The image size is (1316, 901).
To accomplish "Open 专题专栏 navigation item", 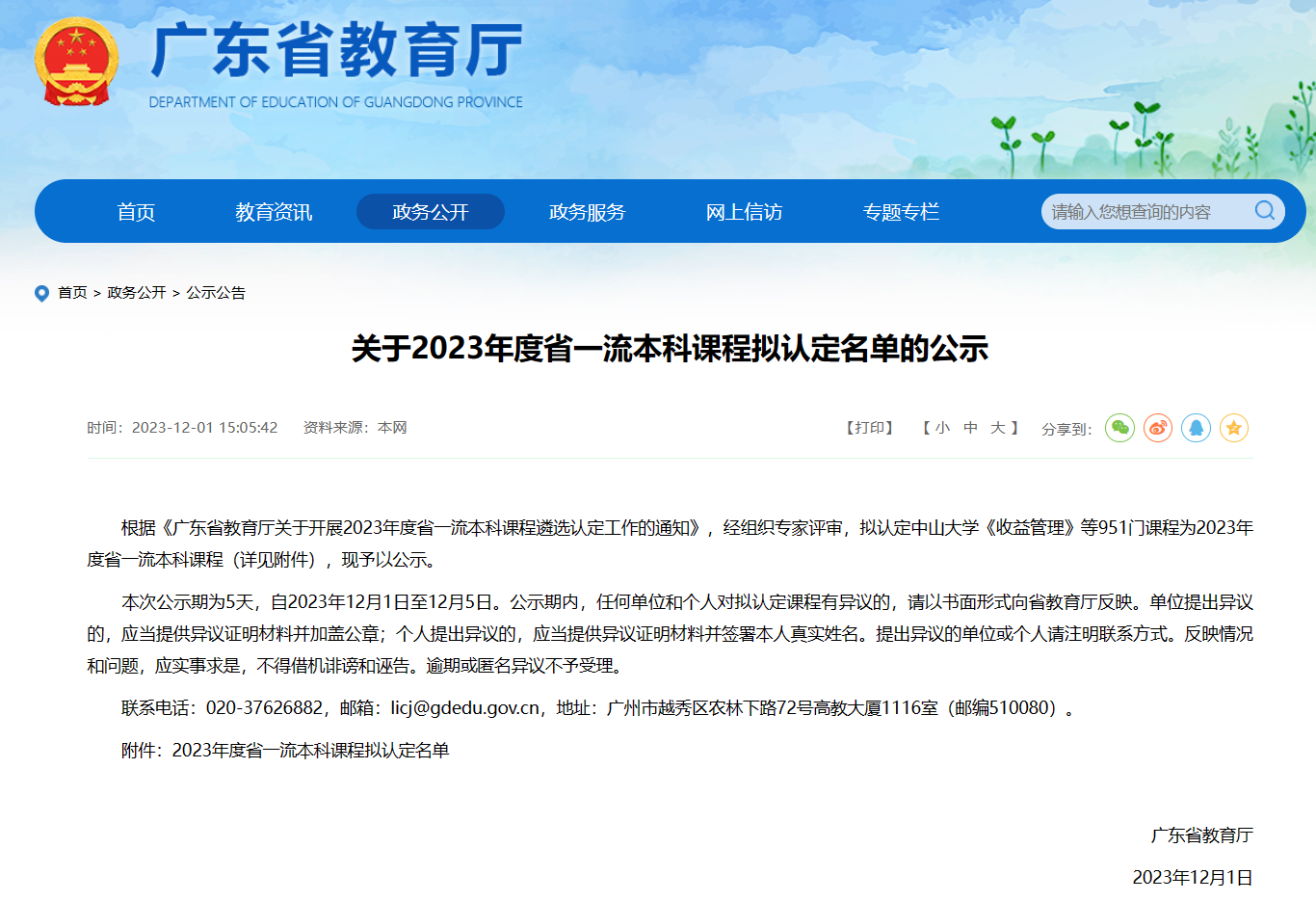I will 901,212.
